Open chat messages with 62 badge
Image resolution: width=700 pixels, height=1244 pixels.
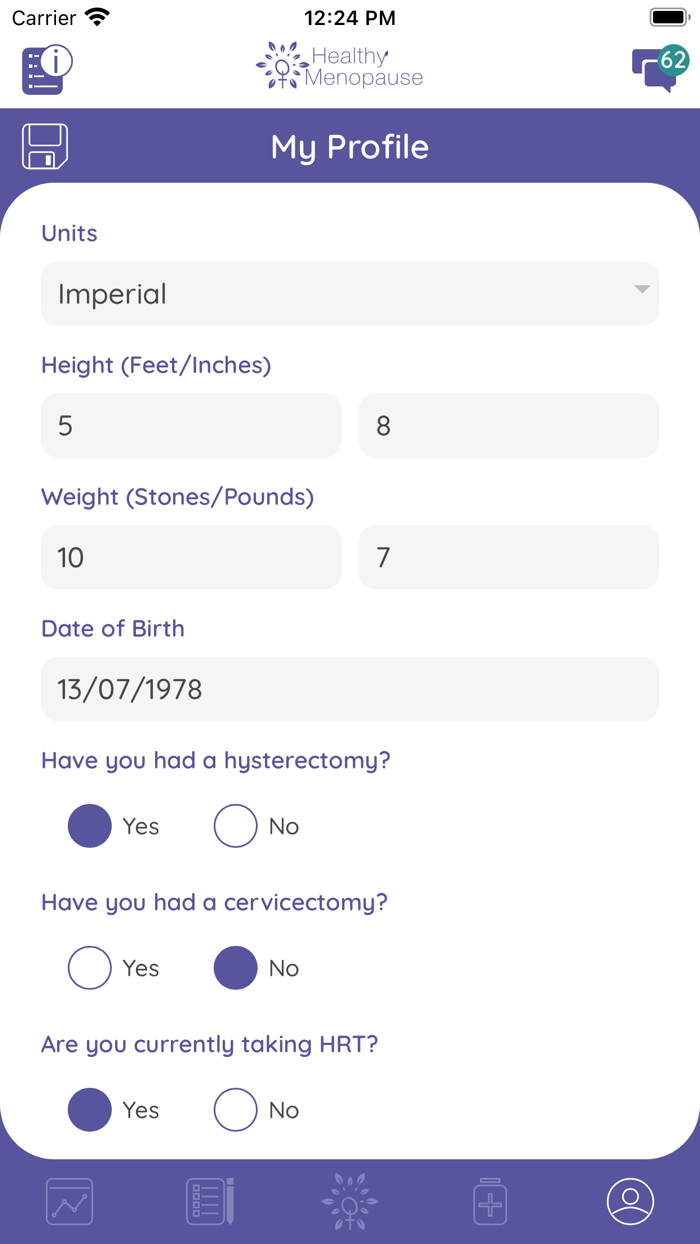point(659,68)
